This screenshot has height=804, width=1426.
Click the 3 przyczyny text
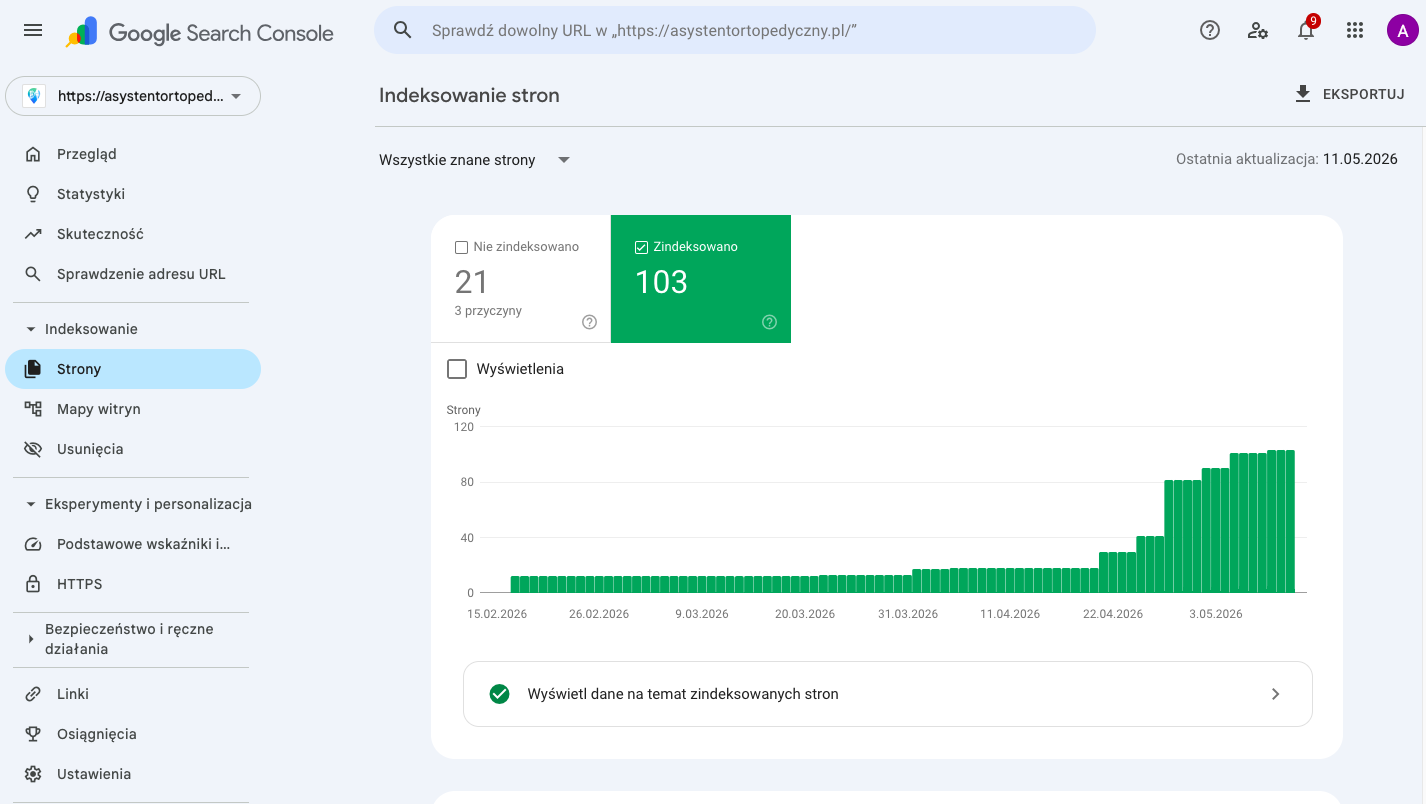pos(488,311)
